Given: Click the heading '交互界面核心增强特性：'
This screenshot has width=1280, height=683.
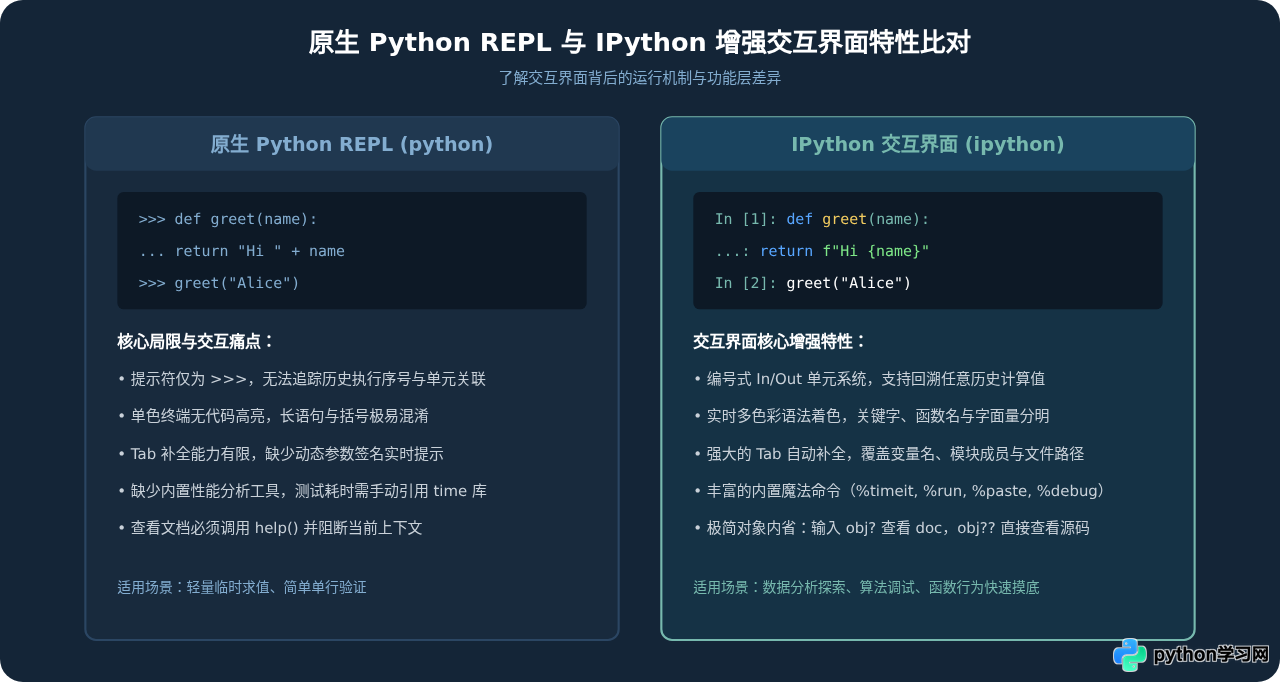Looking at the screenshot, I should coord(780,342).
